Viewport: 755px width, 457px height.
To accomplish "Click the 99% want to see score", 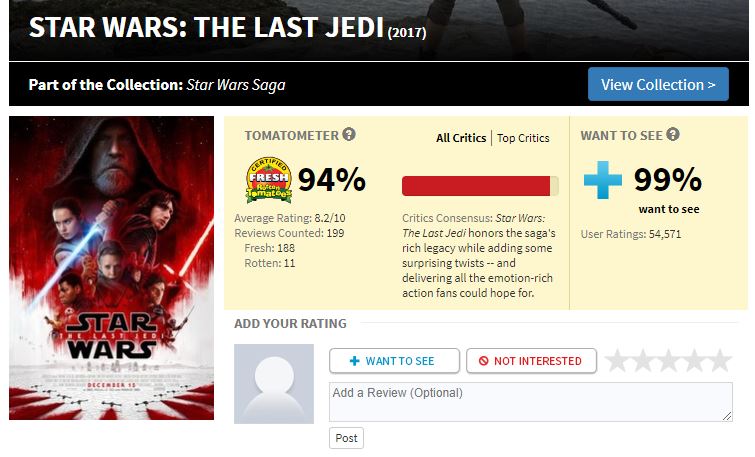I will point(668,180).
